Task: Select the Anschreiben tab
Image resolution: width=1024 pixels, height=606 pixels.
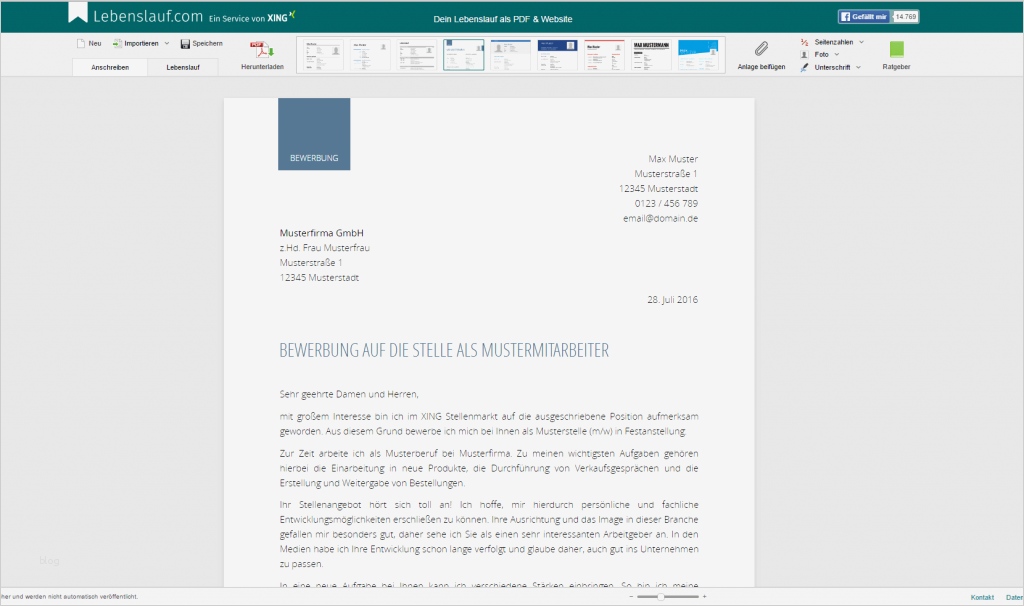Action: coord(110,67)
